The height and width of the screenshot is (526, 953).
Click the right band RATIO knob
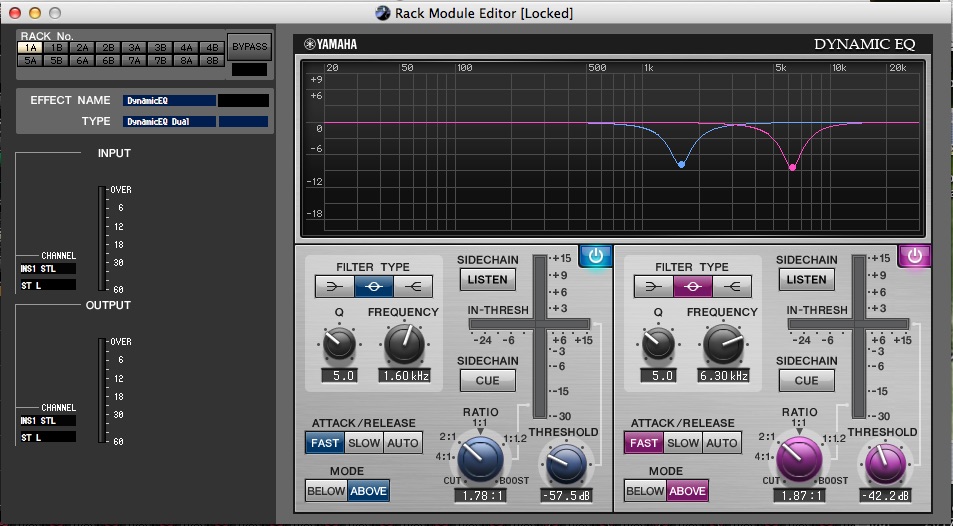(x=799, y=459)
